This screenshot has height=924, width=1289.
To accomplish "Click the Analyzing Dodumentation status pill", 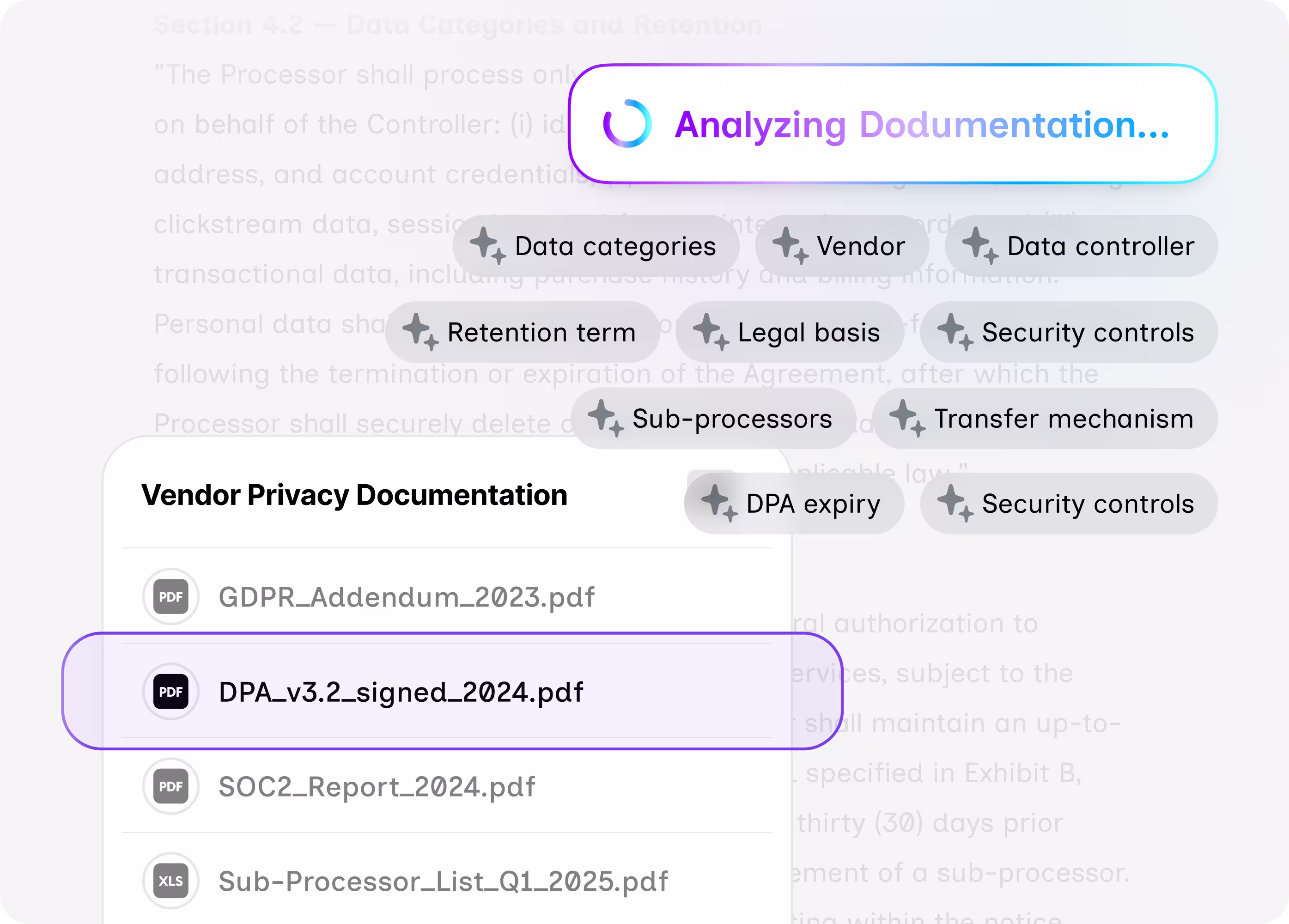I will tap(892, 124).
